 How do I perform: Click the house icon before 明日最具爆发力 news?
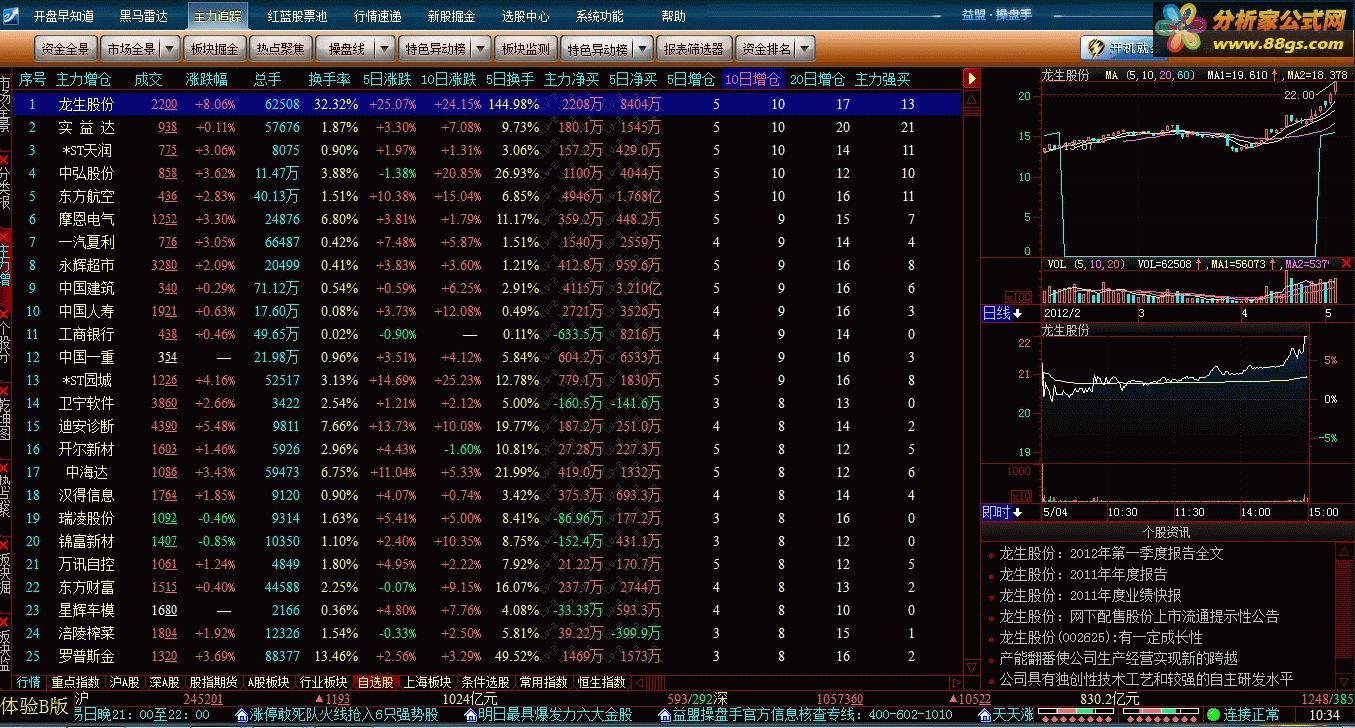470,715
